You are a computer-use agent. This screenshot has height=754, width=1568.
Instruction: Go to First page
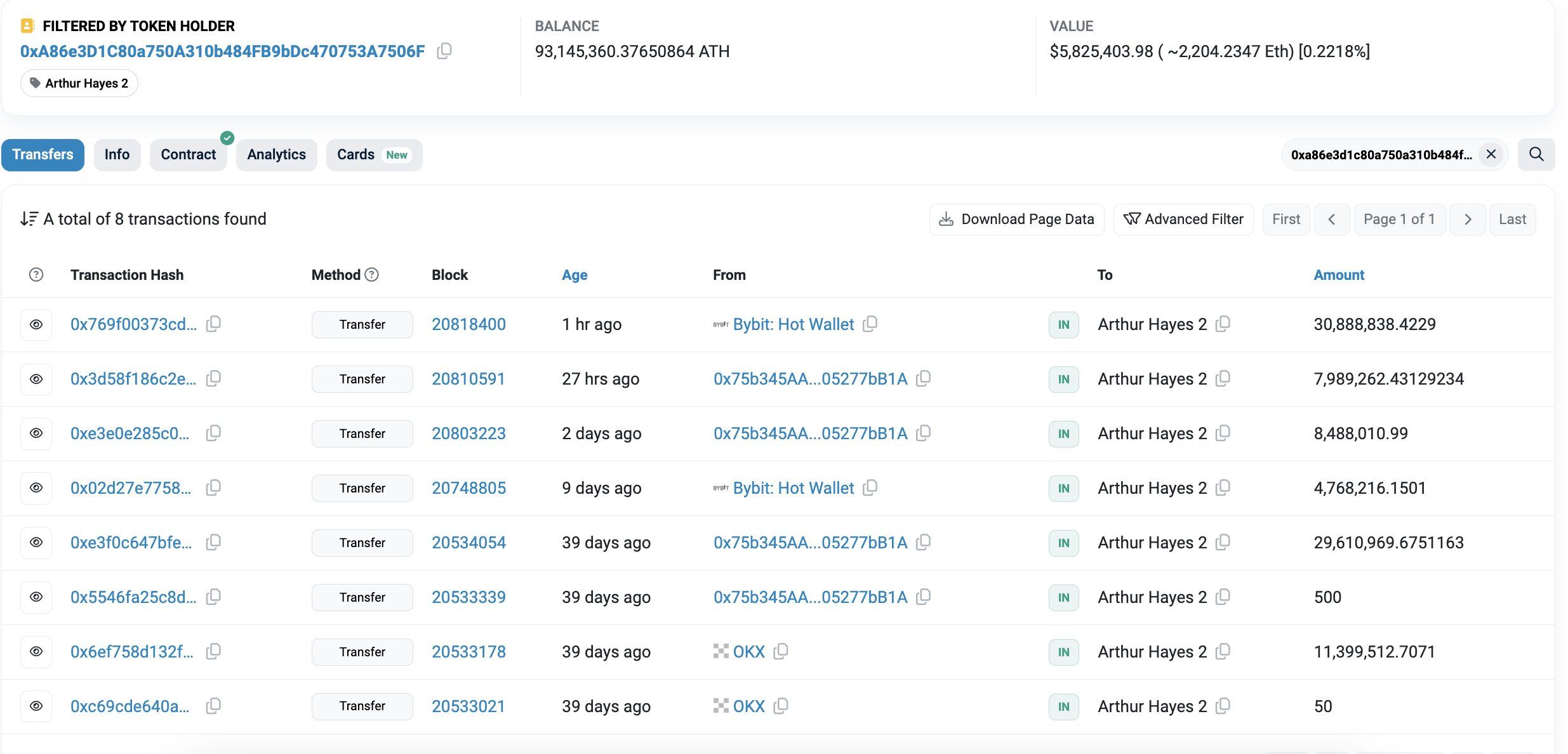1286,220
